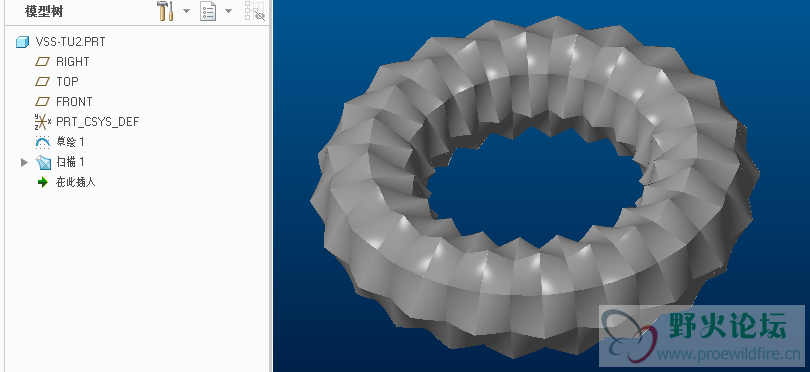Click the FRONT datum plane icon

(x=42, y=102)
